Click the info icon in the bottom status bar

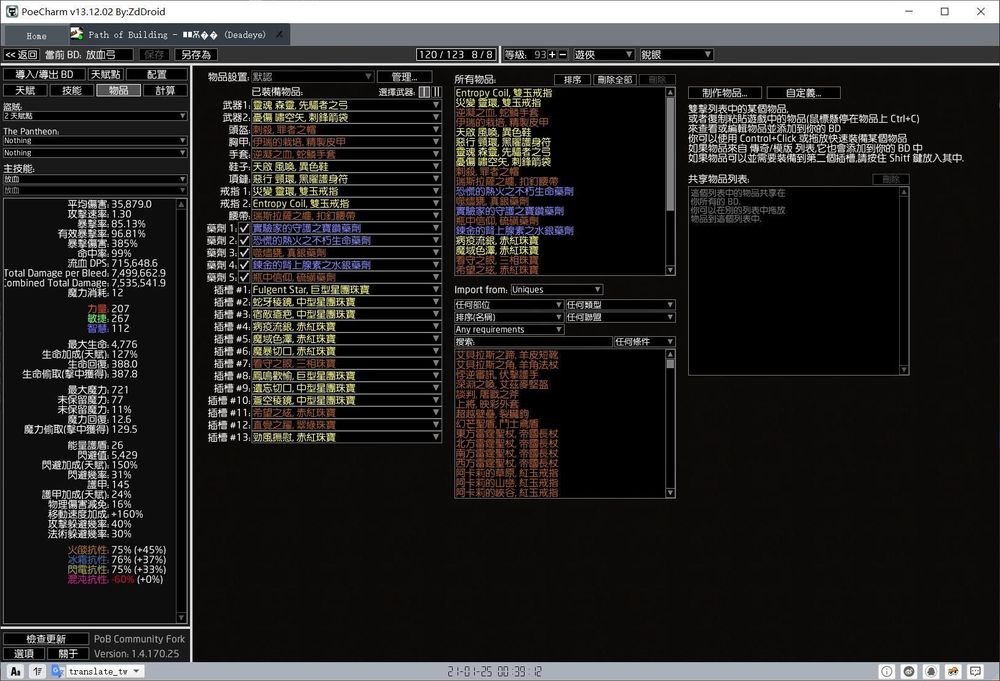coord(886,671)
